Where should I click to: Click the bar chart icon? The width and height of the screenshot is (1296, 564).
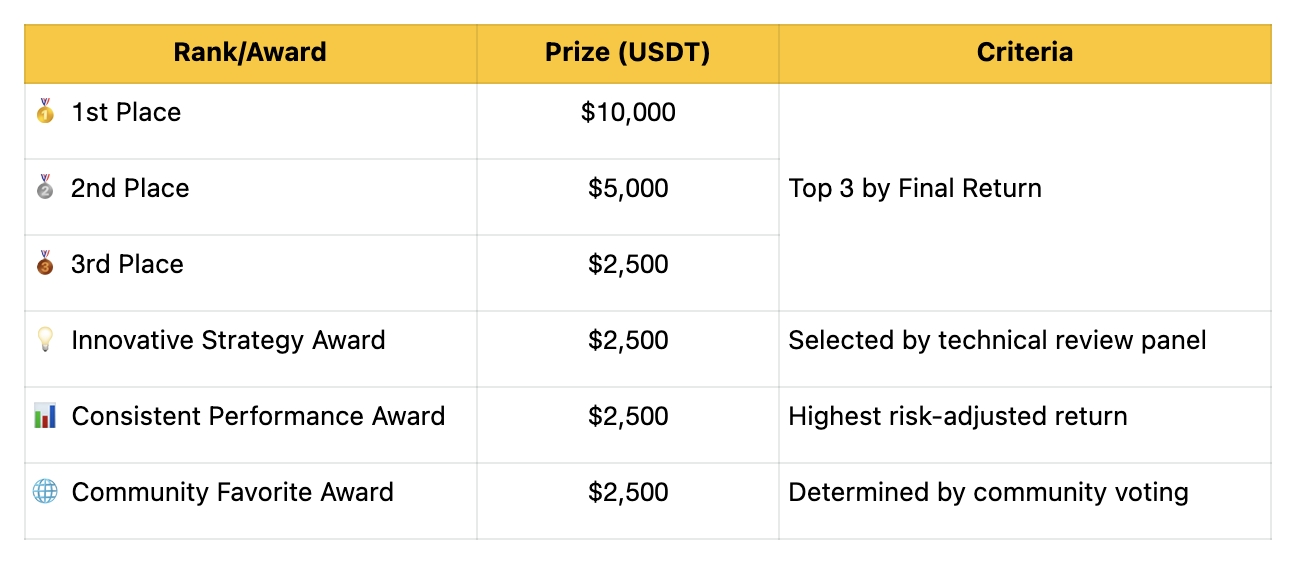(45, 416)
